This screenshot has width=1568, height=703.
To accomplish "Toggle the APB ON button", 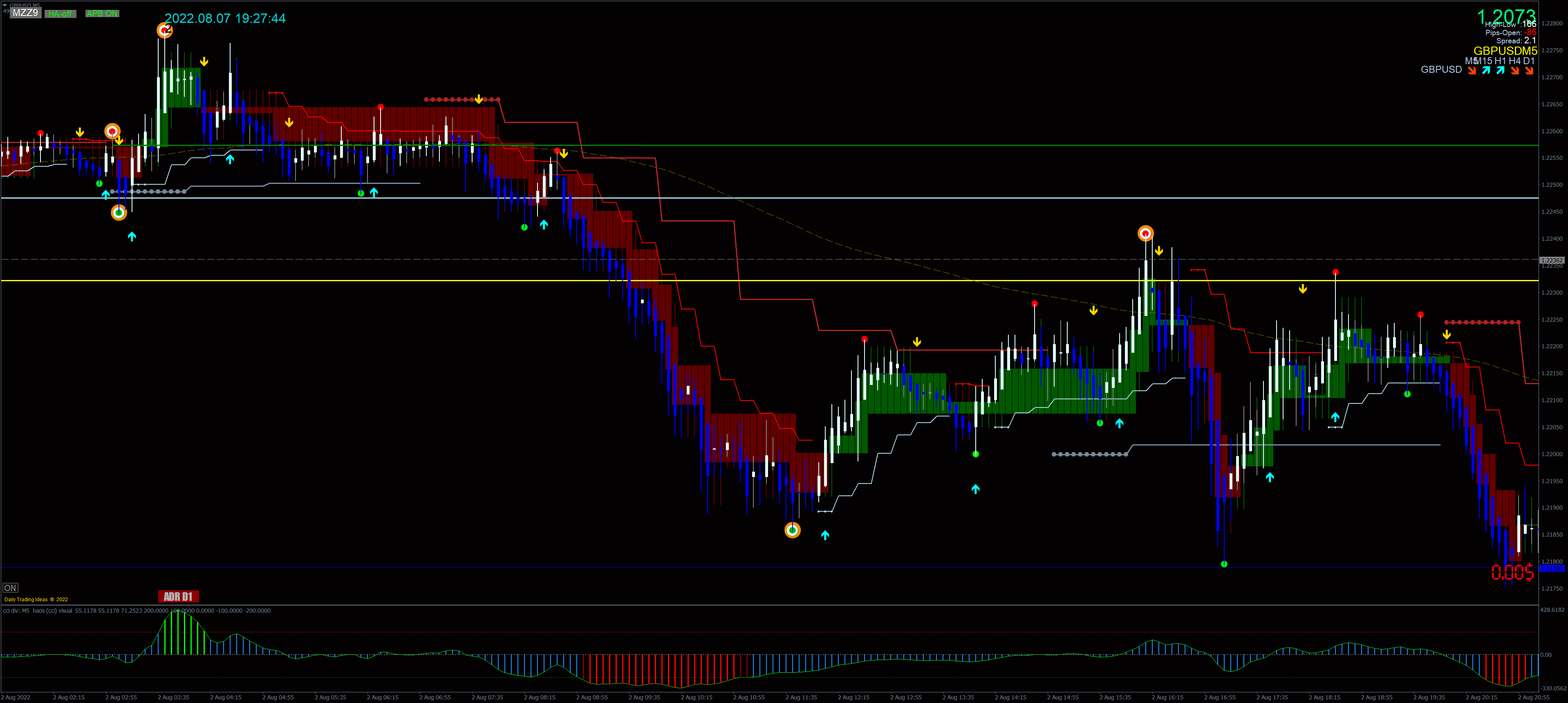I will 102,13.
